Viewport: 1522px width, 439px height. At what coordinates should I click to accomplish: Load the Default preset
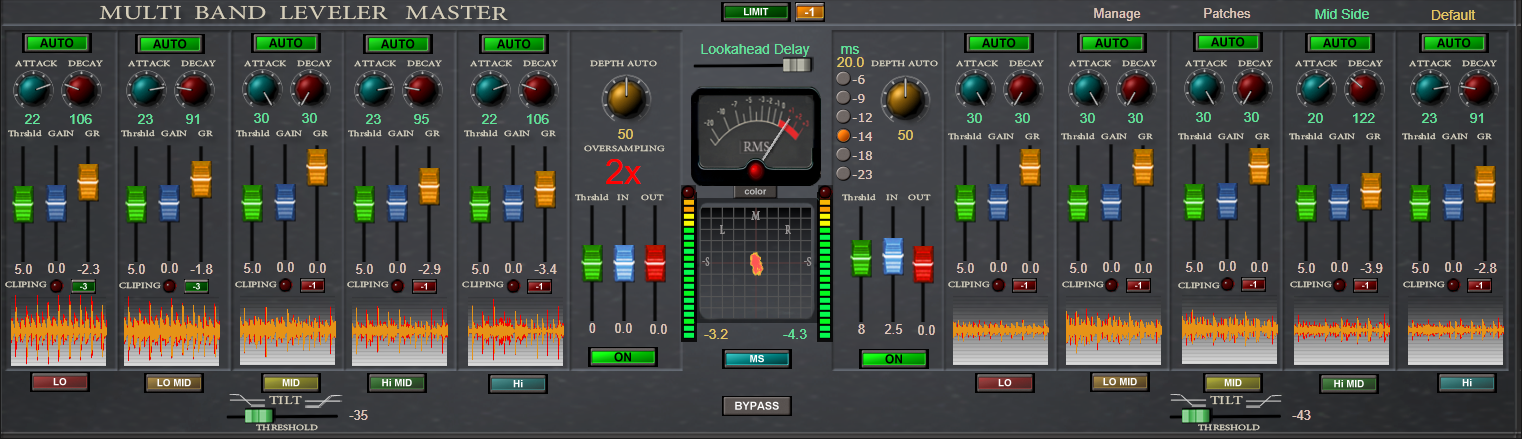1453,15
